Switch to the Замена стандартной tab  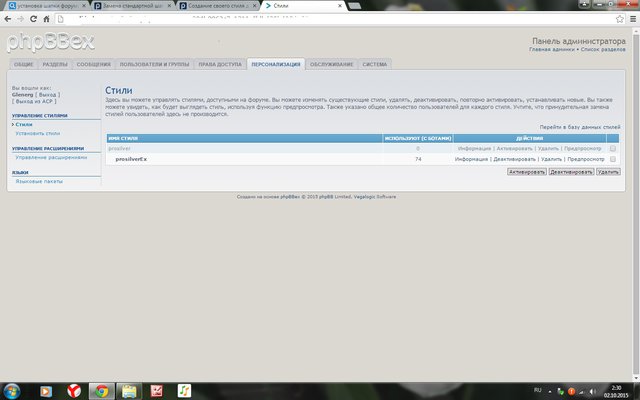(132, 6)
